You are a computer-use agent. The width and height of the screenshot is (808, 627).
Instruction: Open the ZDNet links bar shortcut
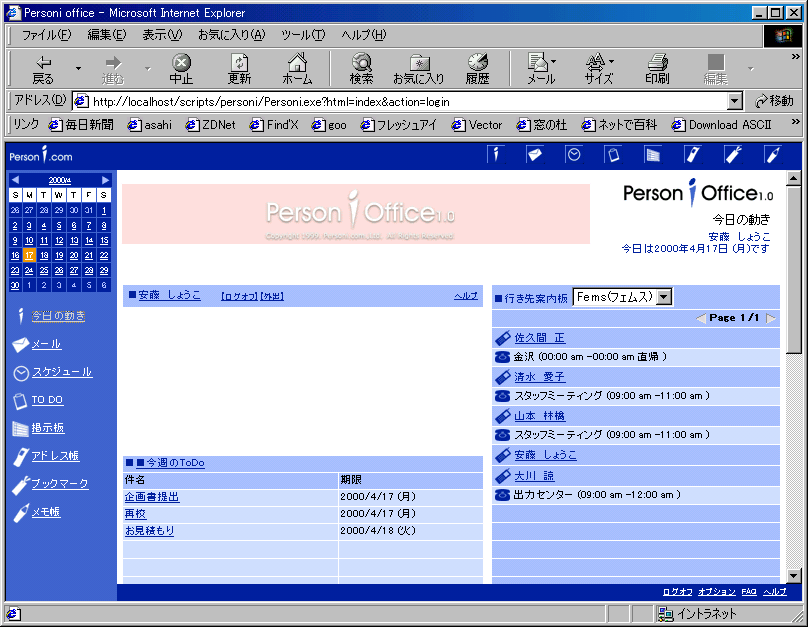click(211, 125)
